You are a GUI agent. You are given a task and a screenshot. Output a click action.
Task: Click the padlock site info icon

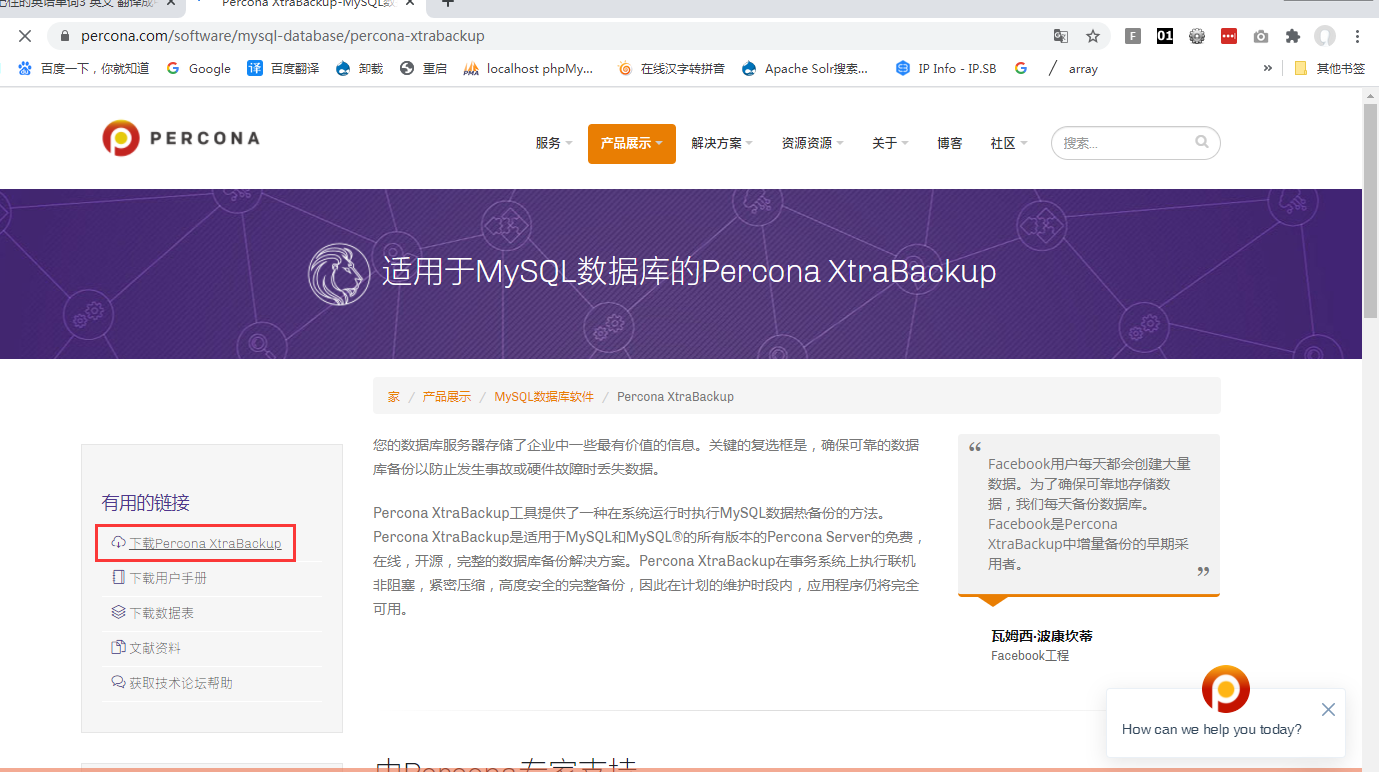(66, 36)
